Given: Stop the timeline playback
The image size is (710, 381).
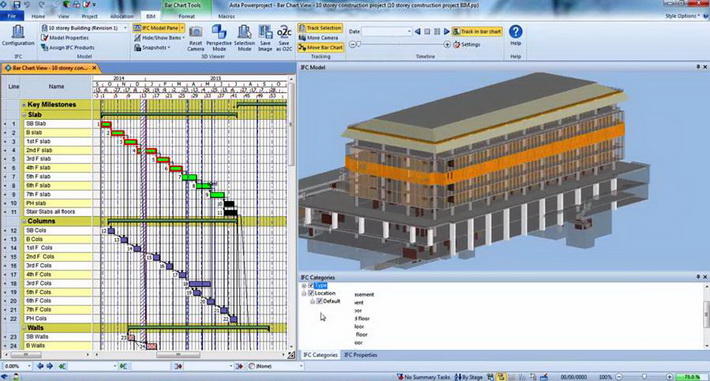Looking at the screenshot, I should click(427, 32).
